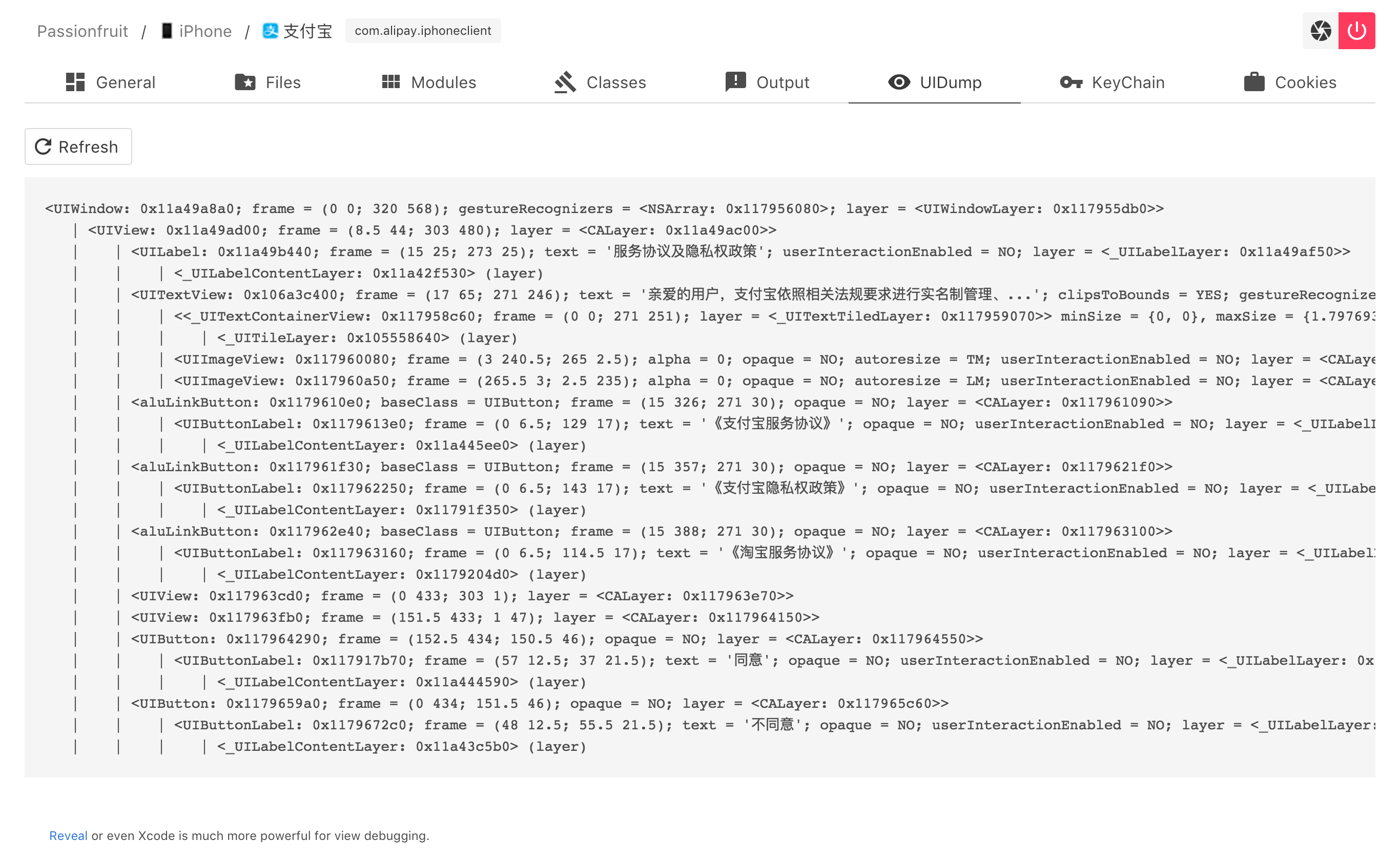The width and height of the screenshot is (1400, 862).
Task: Click the Refresh button
Action: (x=79, y=147)
